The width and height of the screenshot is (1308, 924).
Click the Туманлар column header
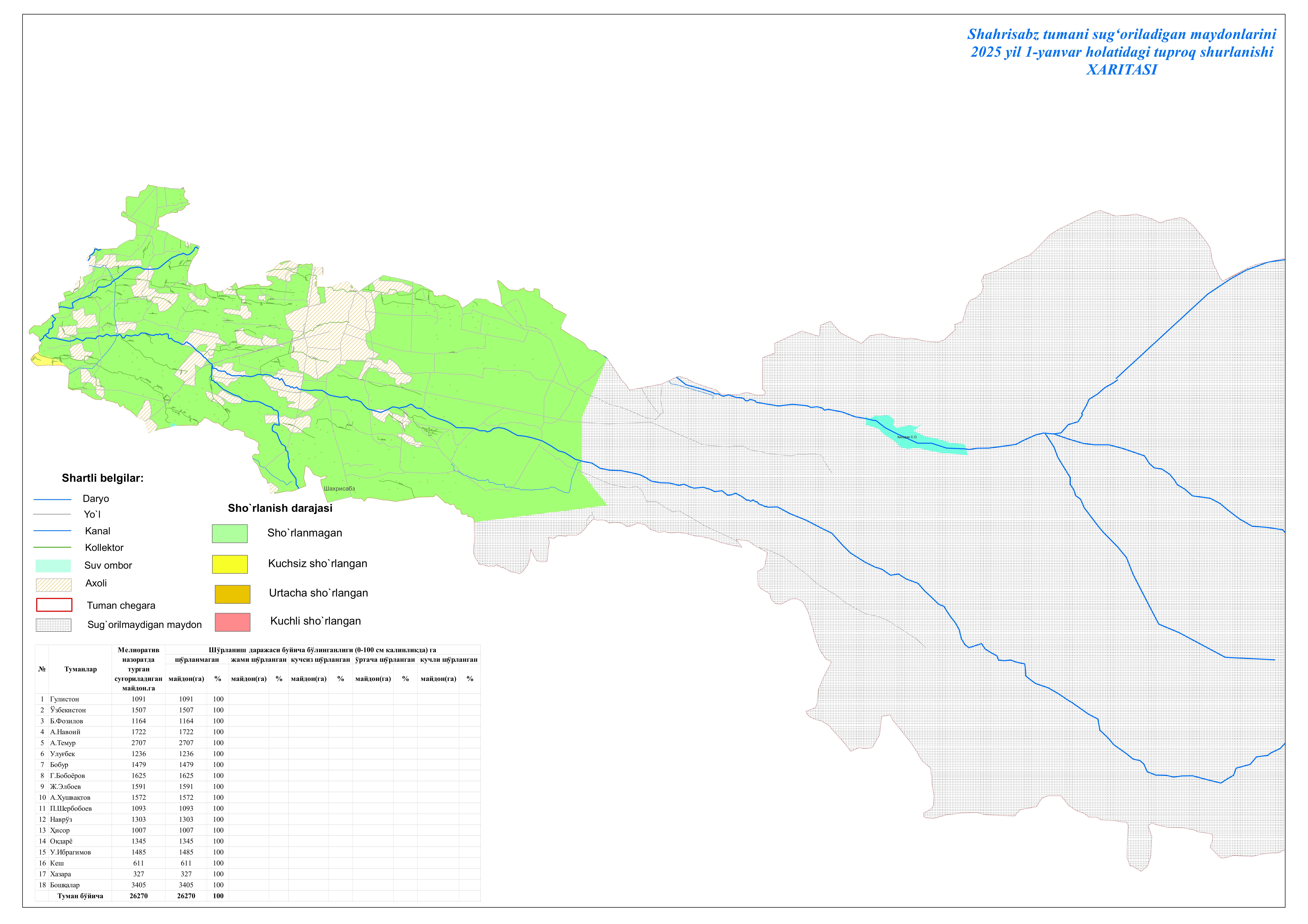point(80,669)
